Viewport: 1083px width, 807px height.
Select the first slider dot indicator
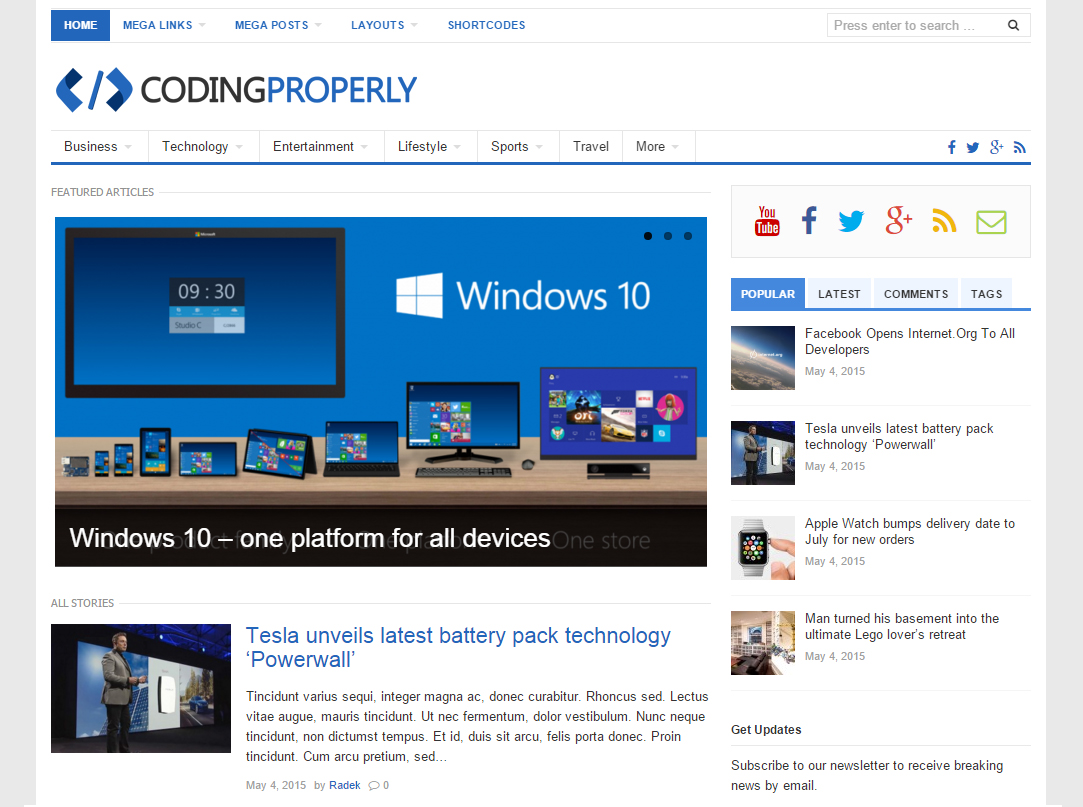648,236
